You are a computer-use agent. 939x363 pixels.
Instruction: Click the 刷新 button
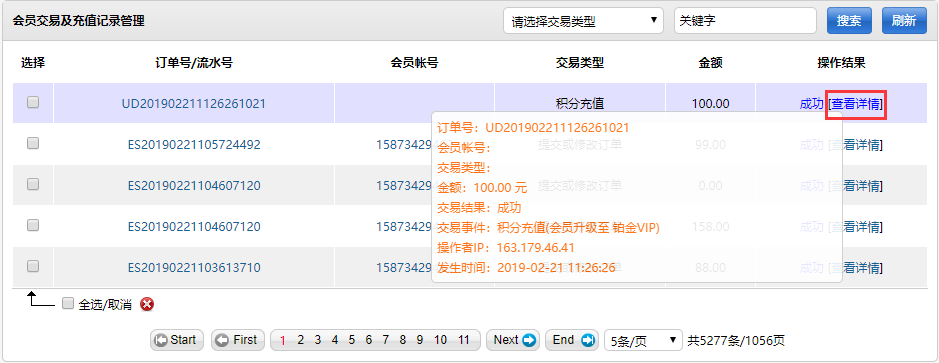pos(904,21)
